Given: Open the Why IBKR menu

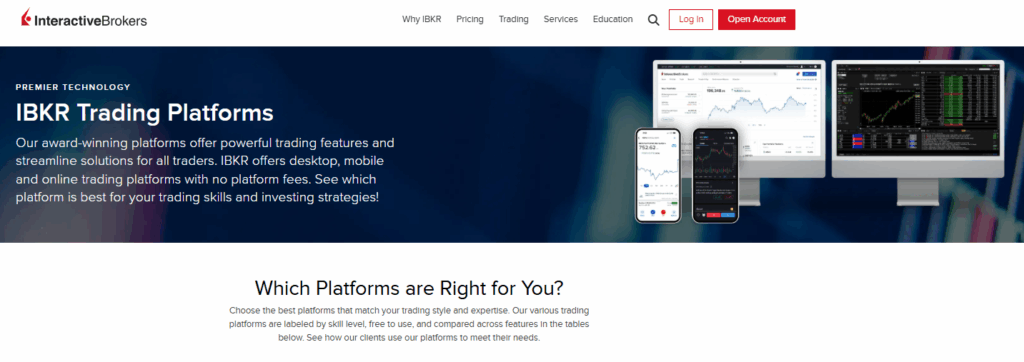Looking at the screenshot, I should 422,20.
